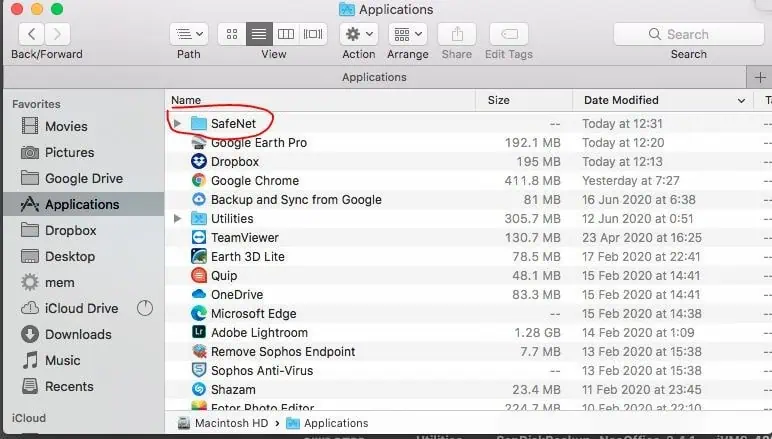Screen dimensions: 772x439
Task: Click 'Yesterday at 7:27' date cell
Action: 631,181
